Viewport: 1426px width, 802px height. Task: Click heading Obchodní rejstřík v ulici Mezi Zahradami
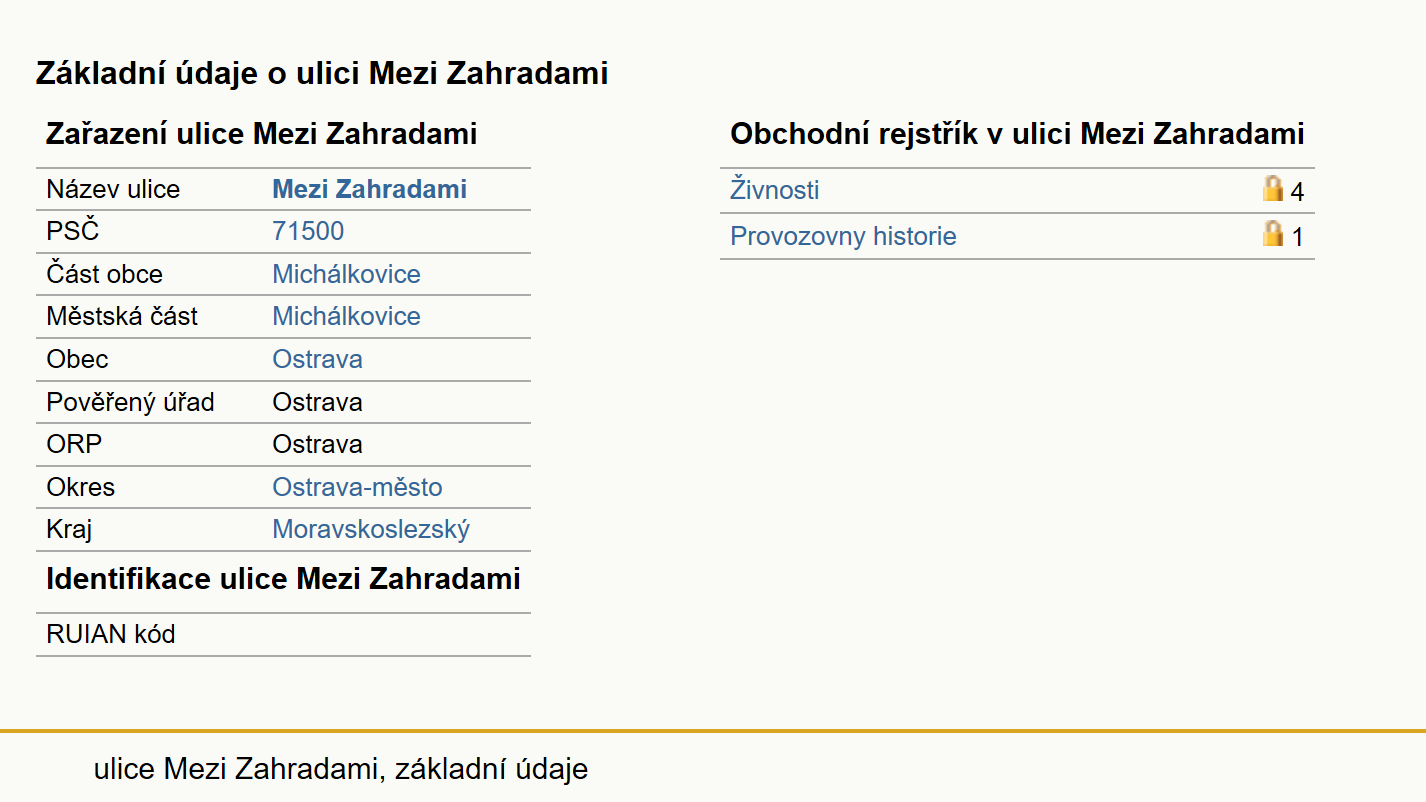click(1017, 134)
